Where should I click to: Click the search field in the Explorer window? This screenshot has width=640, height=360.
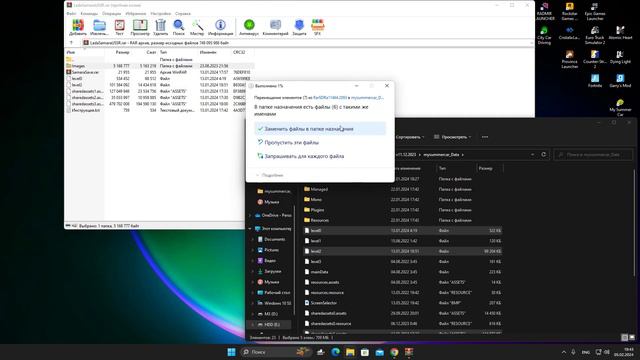(593, 155)
